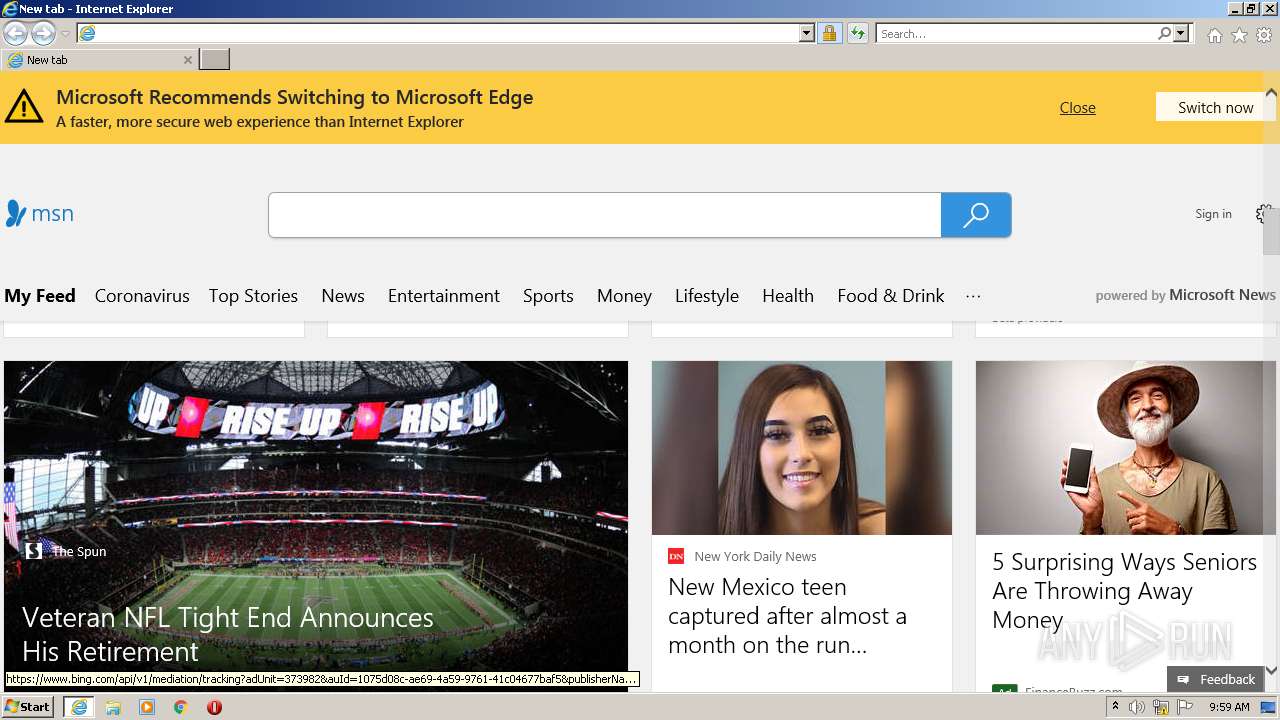Click the toolbar search magnifier icon
1280x720 pixels.
(1164, 33)
